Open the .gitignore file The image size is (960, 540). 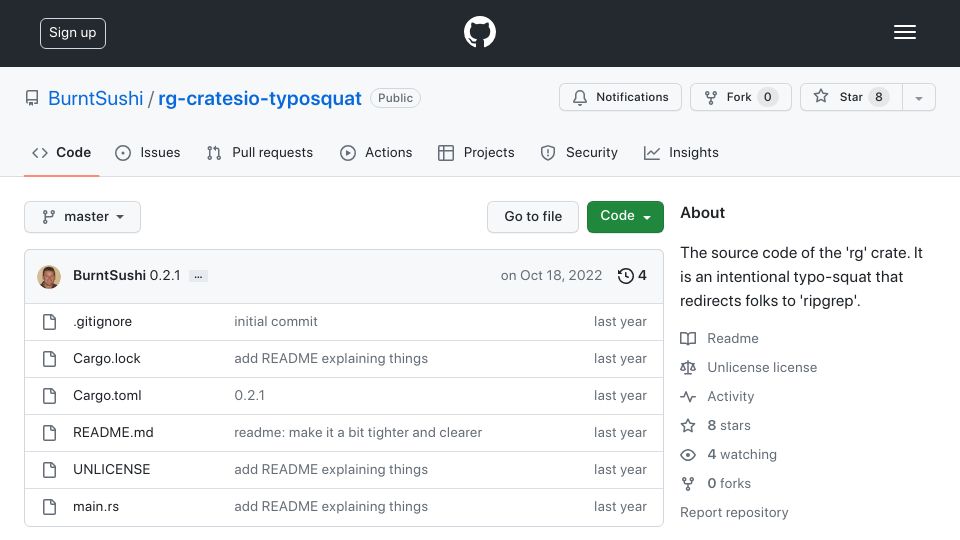coord(102,321)
